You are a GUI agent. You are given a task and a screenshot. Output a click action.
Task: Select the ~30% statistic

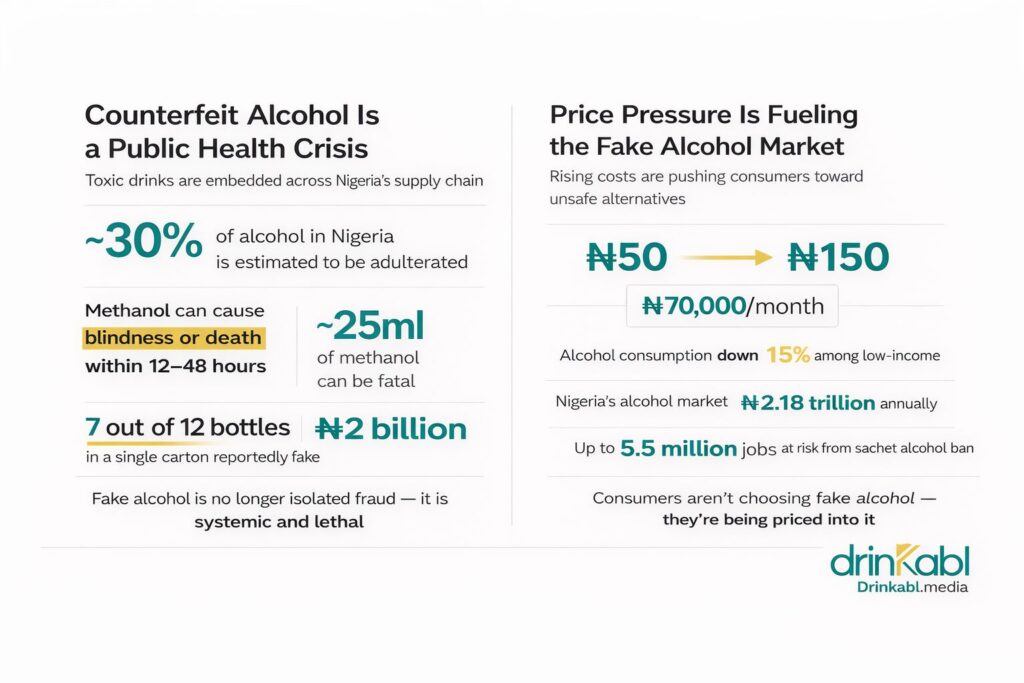click(143, 243)
